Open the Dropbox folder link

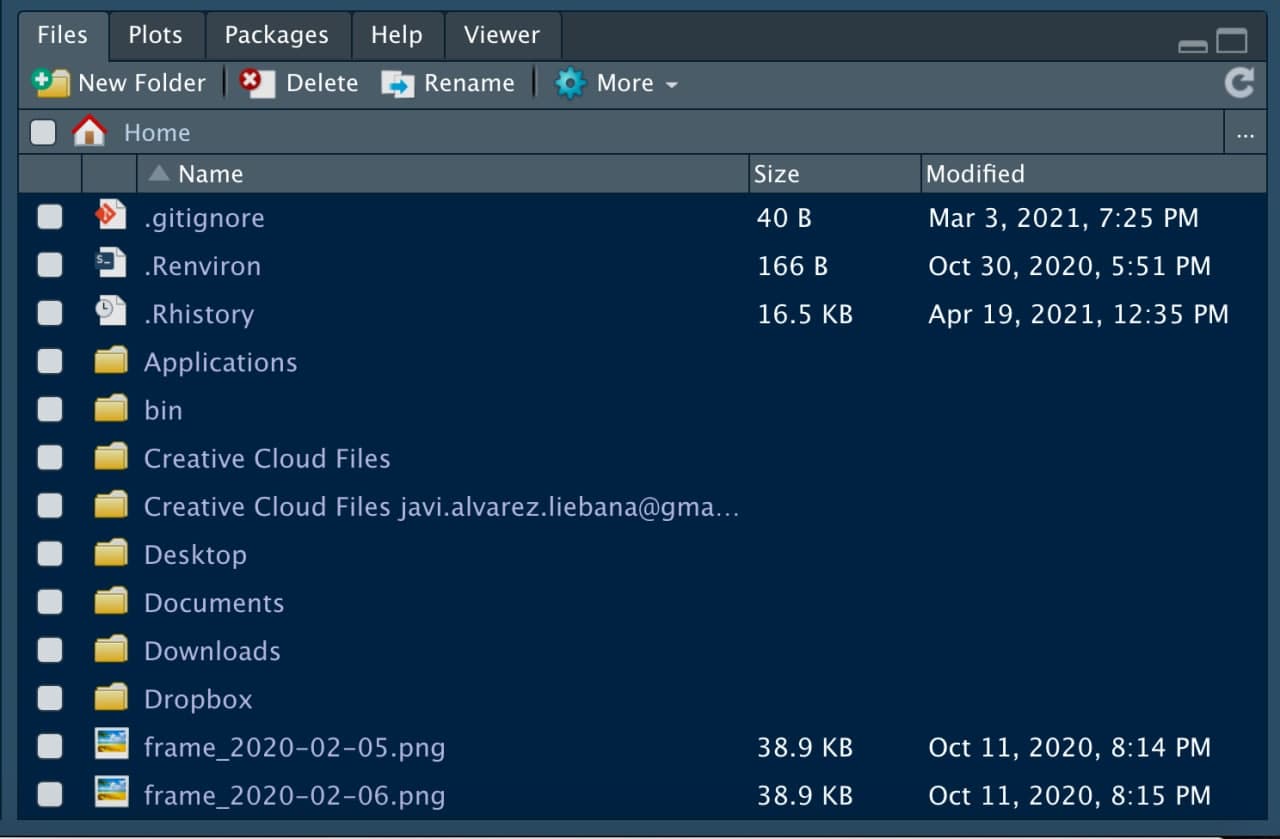pos(197,698)
